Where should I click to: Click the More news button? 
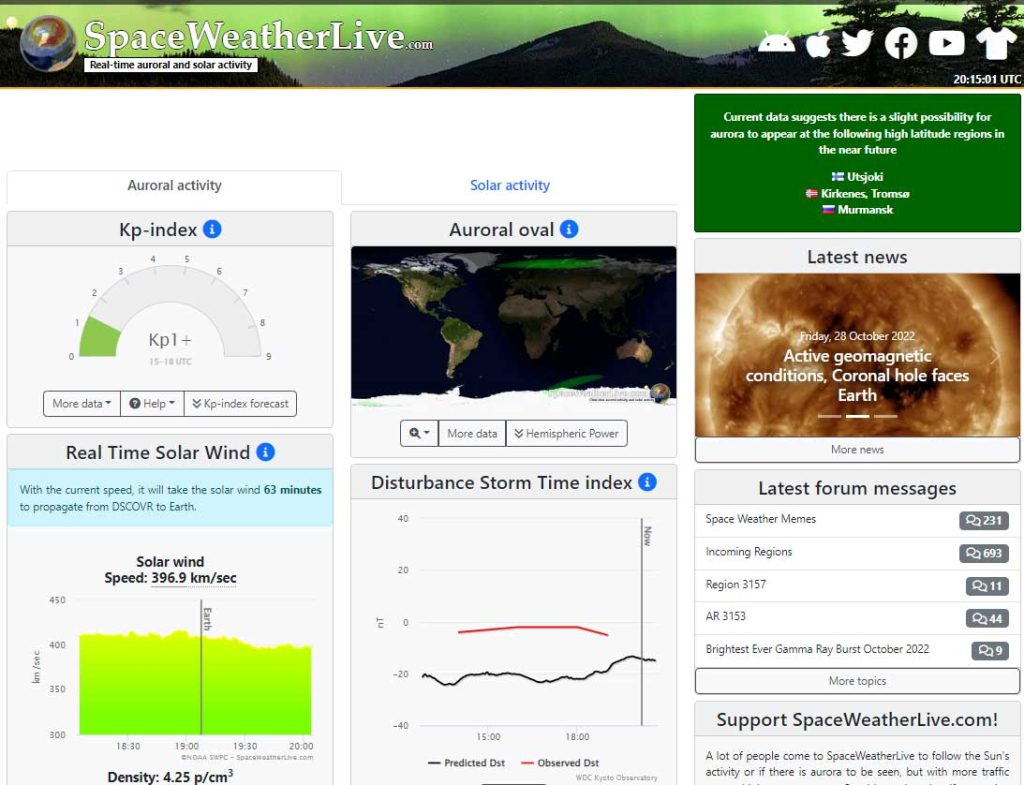tap(857, 449)
